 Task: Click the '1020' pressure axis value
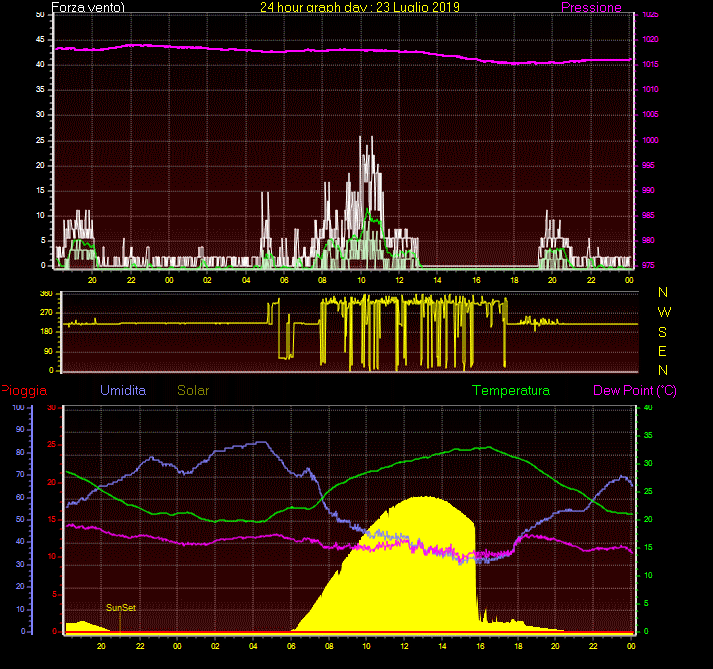[x=650, y=40]
